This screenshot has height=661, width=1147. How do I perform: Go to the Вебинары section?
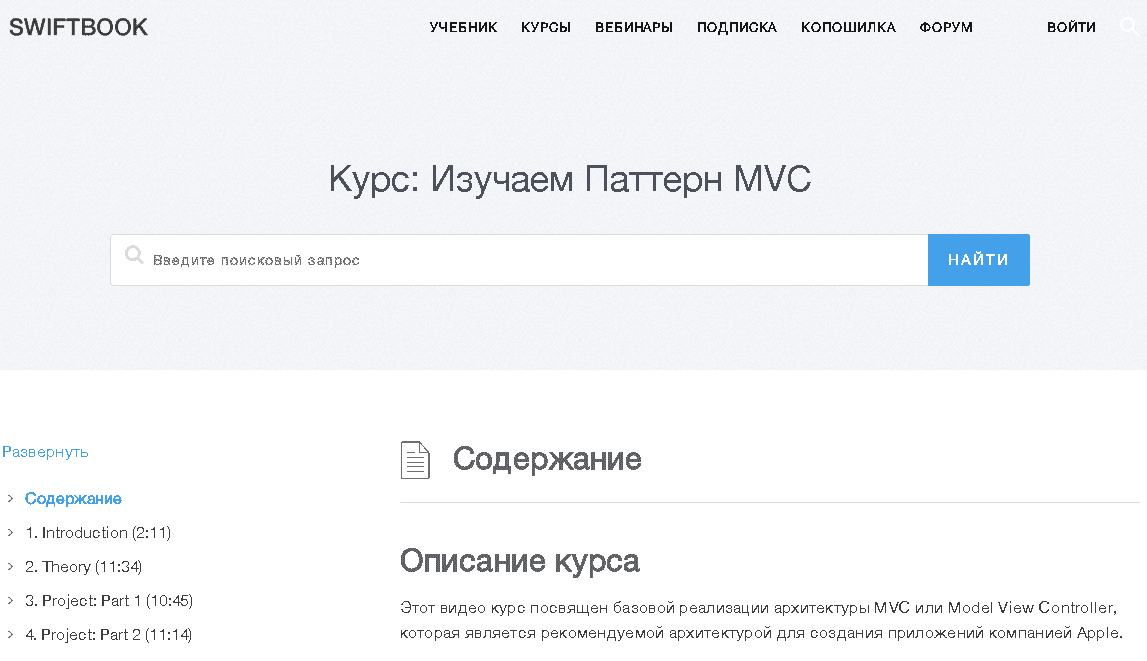tap(634, 27)
